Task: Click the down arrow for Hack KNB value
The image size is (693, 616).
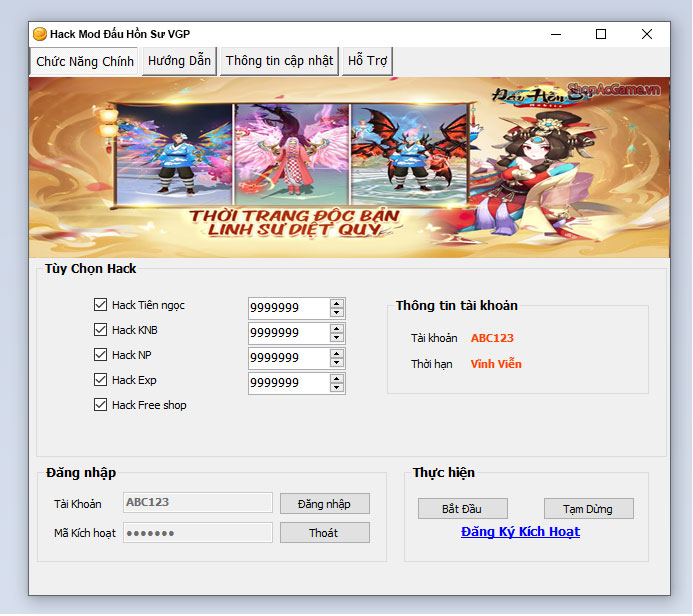Action: tap(337, 338)
